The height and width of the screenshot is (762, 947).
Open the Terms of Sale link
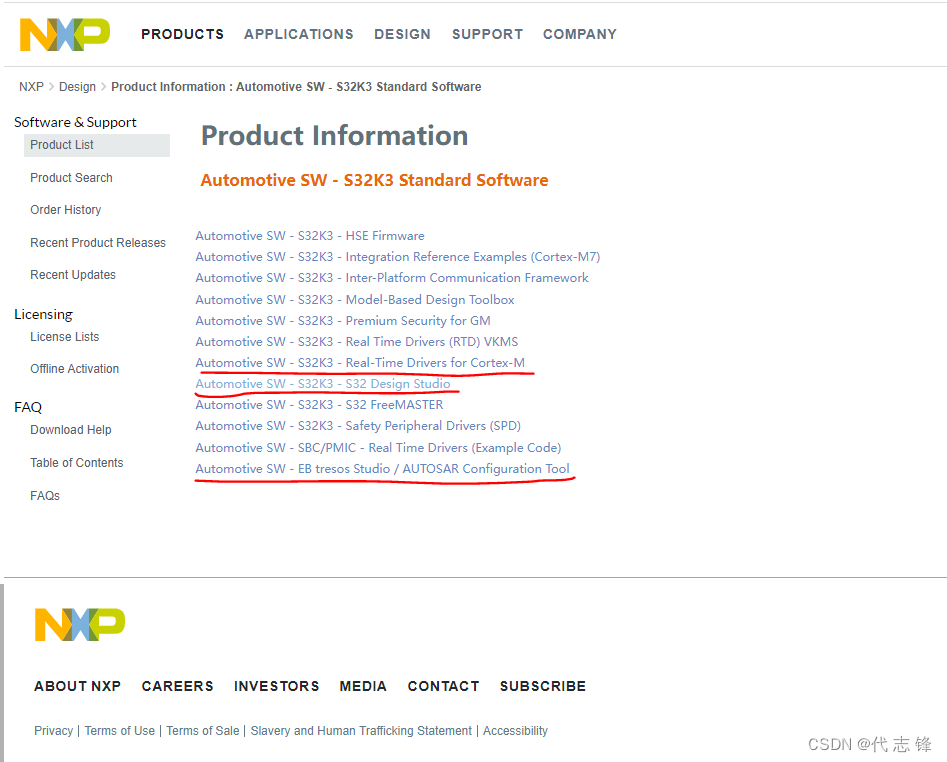coord(203,731)
